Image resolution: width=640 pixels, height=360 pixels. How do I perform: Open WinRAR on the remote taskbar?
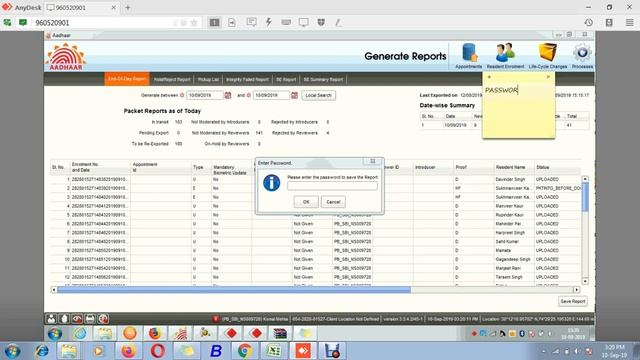pos(280,333)
